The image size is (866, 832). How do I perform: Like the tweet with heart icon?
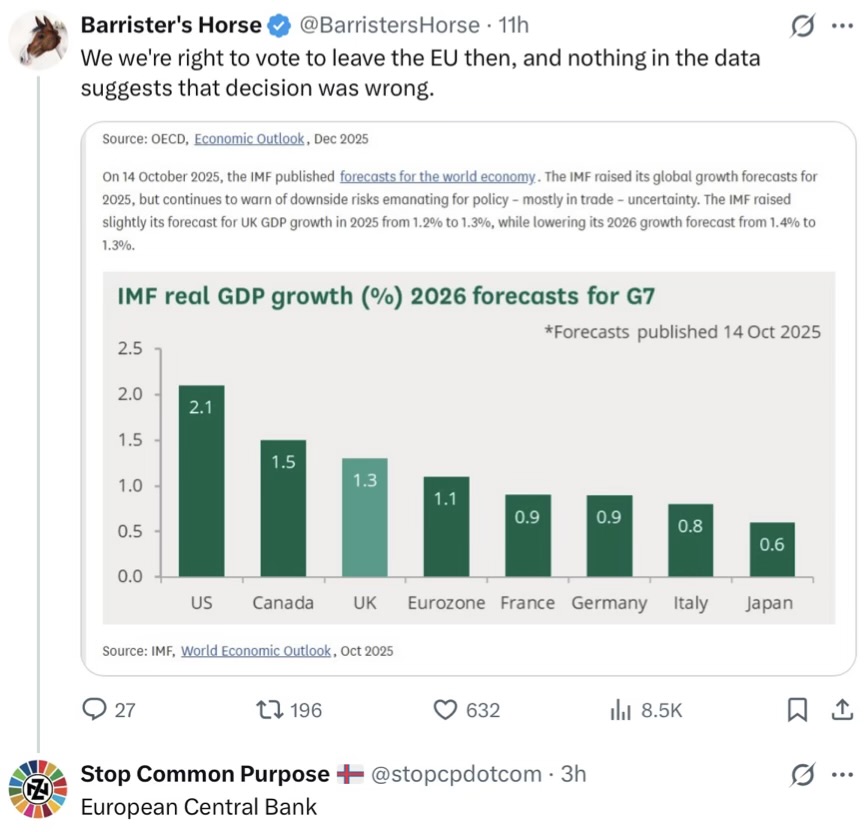tap(445, 710)
